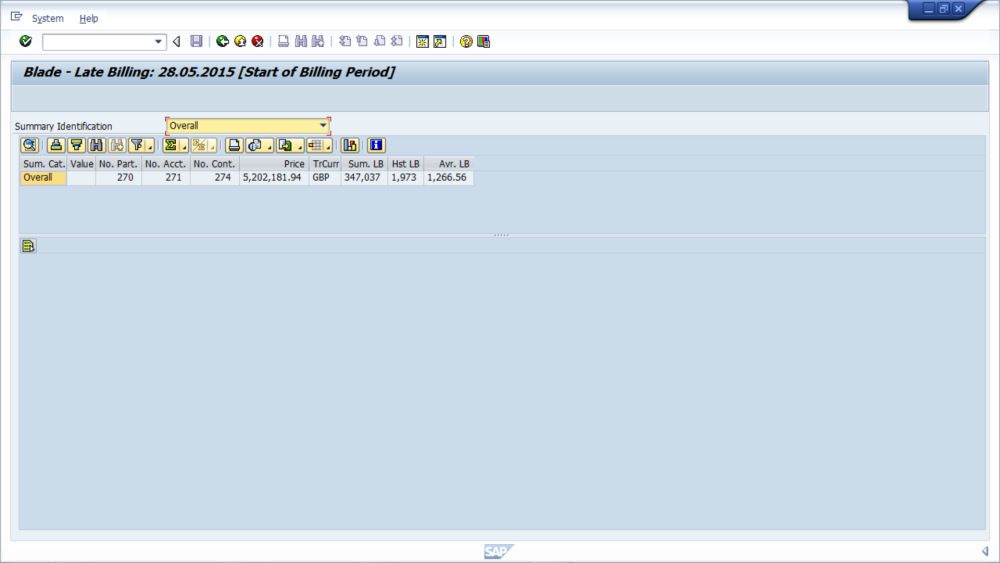1000x563 pixels.
Task: Select the Sum. Cat. column header
Action: (43, 164)
